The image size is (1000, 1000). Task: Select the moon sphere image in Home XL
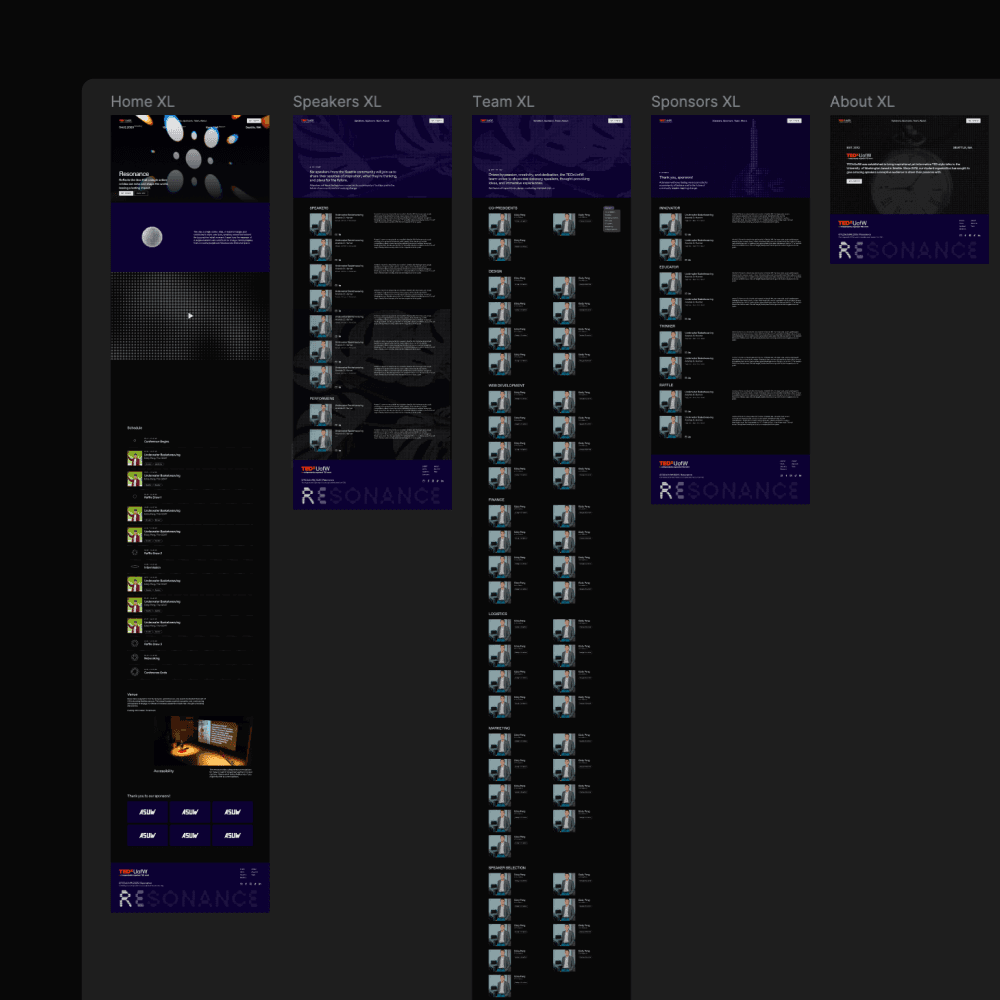coord(152,237)
